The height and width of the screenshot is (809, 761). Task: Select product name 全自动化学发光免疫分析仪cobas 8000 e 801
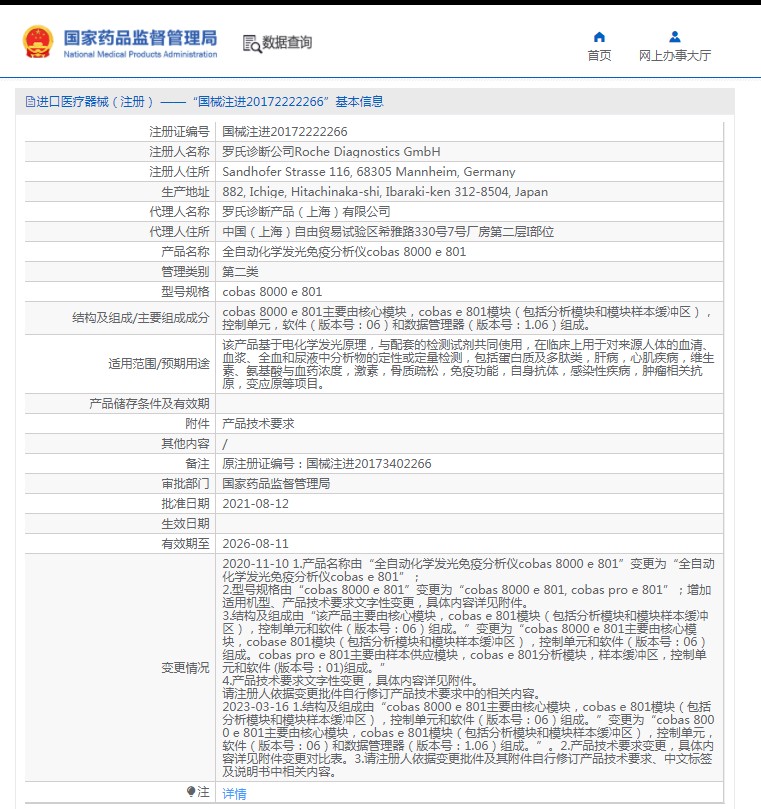pyautogui.click(x=344, y=252)
